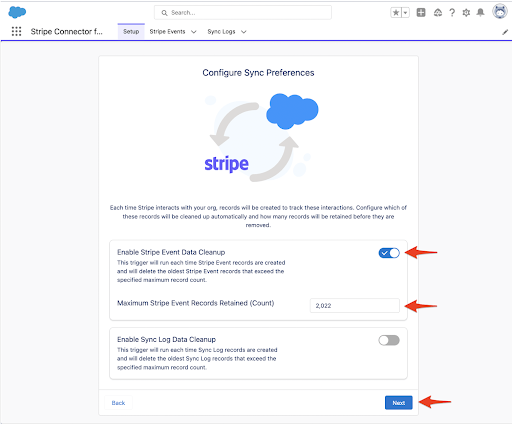Screen dimensions: 512x425
Task: Open the Trailhead guidance icon
Action: pos(437,13)
